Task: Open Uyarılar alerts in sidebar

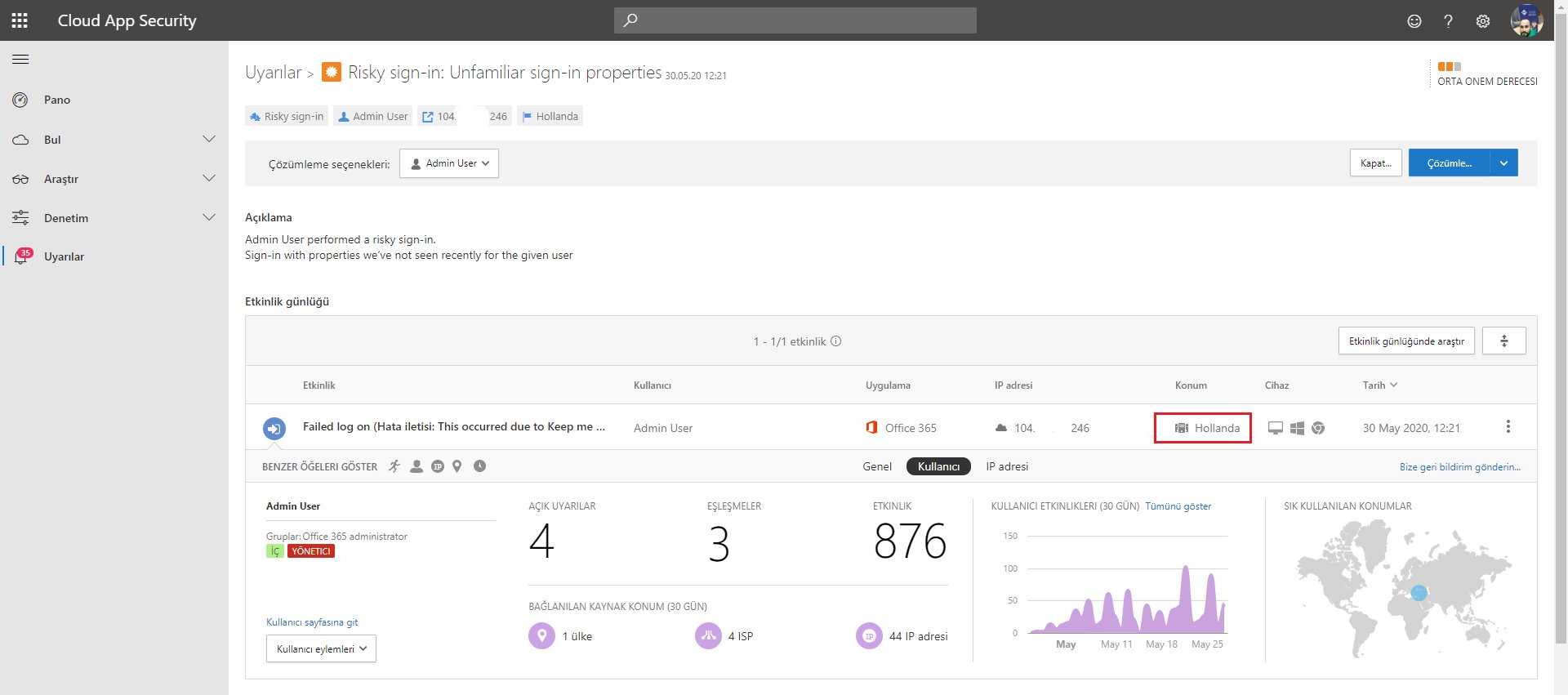Action: 64,256
